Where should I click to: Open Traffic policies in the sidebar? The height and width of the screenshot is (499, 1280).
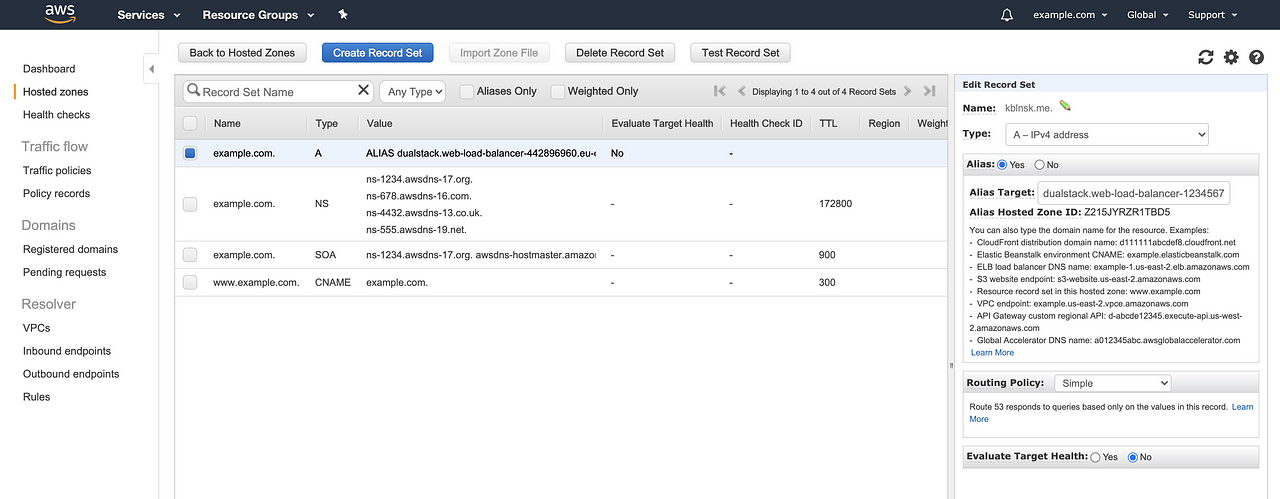(x=57, y=171)
